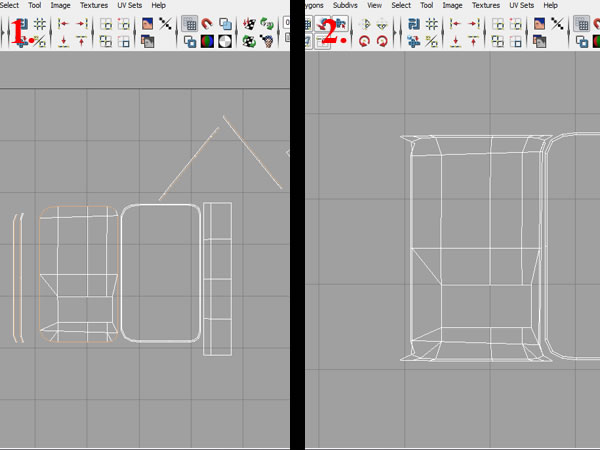Remove selected from isolate set, left editor
The height and width of the screenshot is (450, 600).
point(123,41)
